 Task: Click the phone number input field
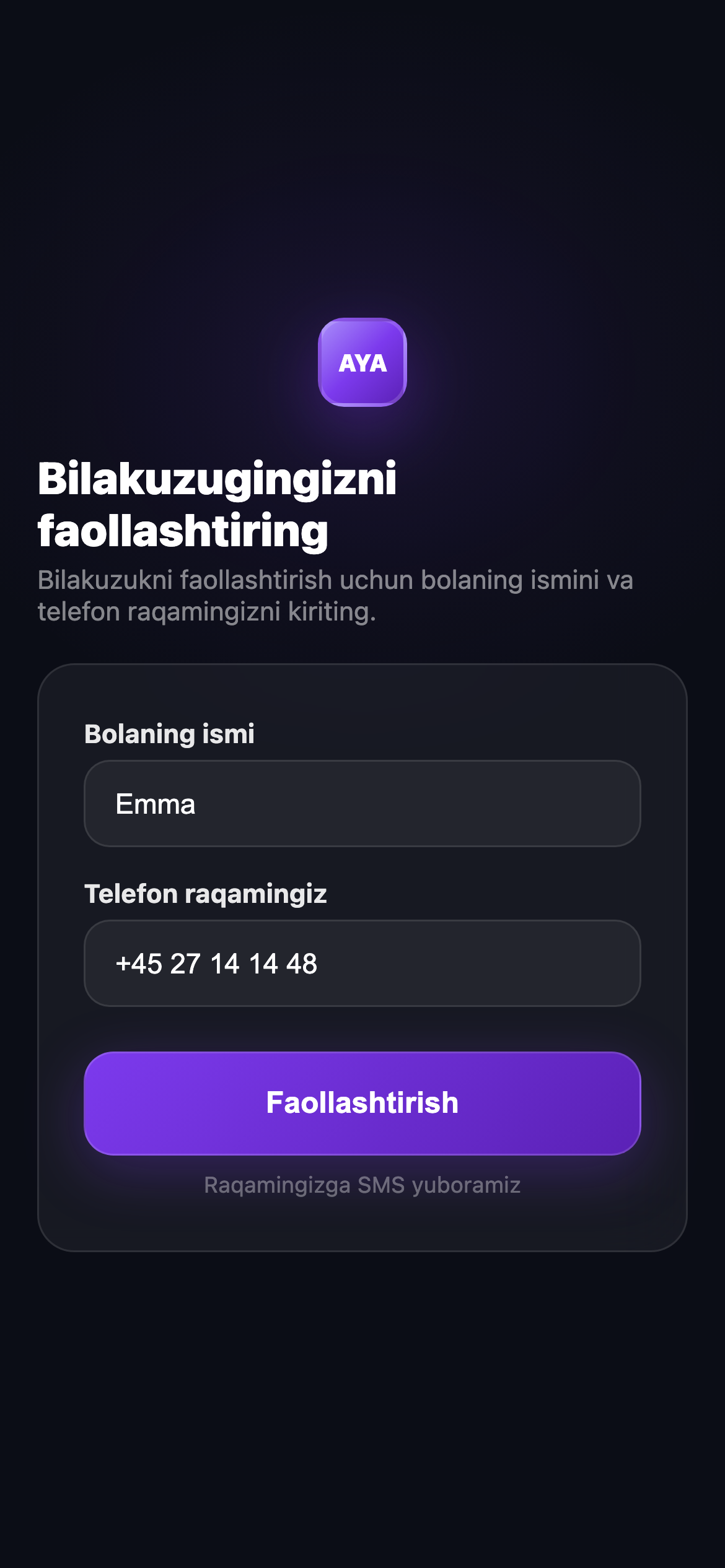click(x=361, y=964)
